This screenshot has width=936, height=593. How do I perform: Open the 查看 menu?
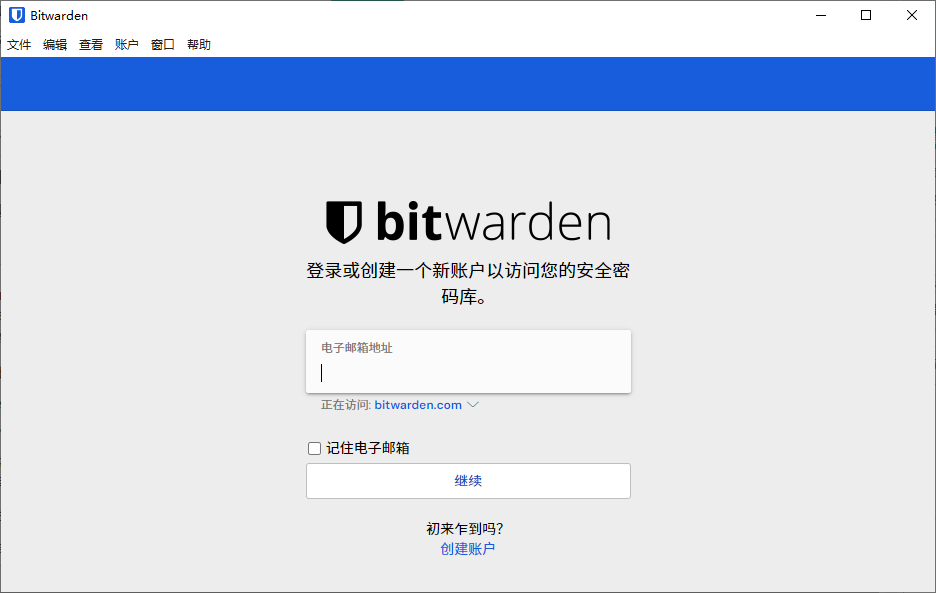pos(91,45)
